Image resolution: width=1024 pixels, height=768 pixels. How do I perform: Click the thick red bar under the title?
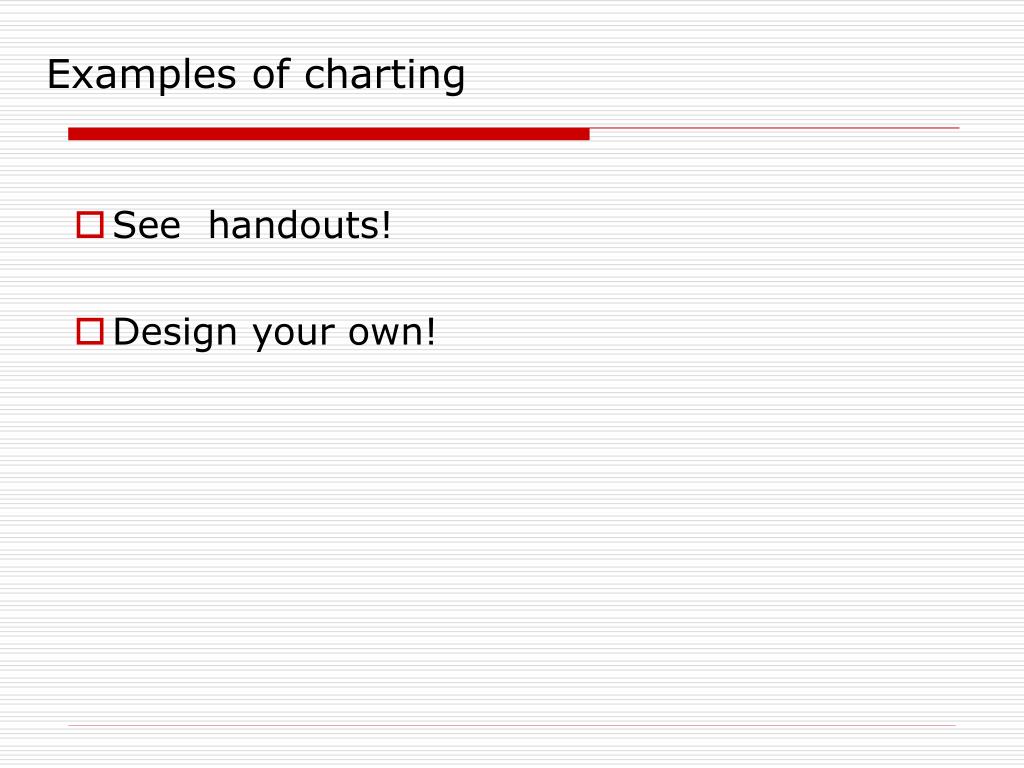tap(328, 134)
